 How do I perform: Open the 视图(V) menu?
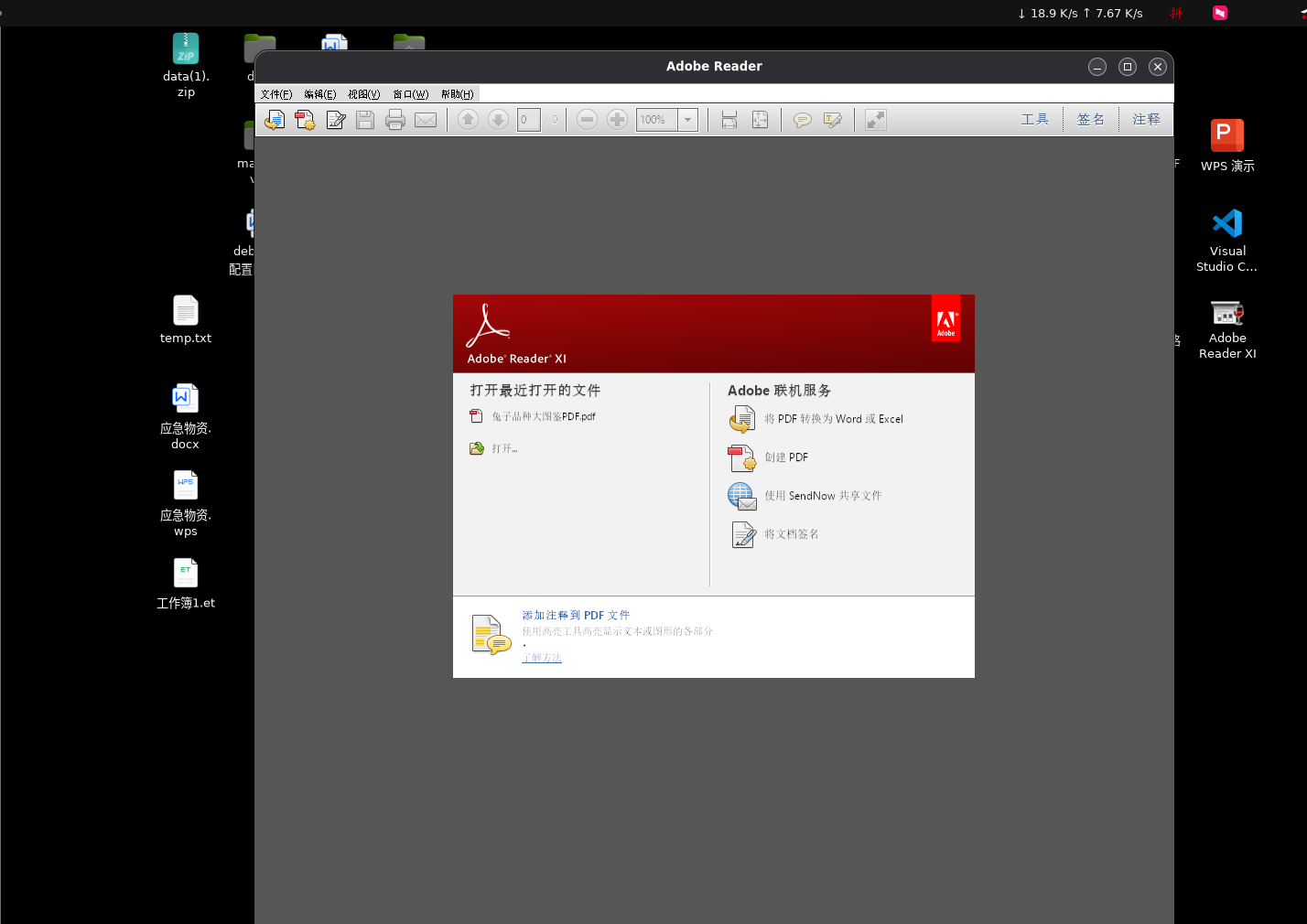click(x=364, y=94)
